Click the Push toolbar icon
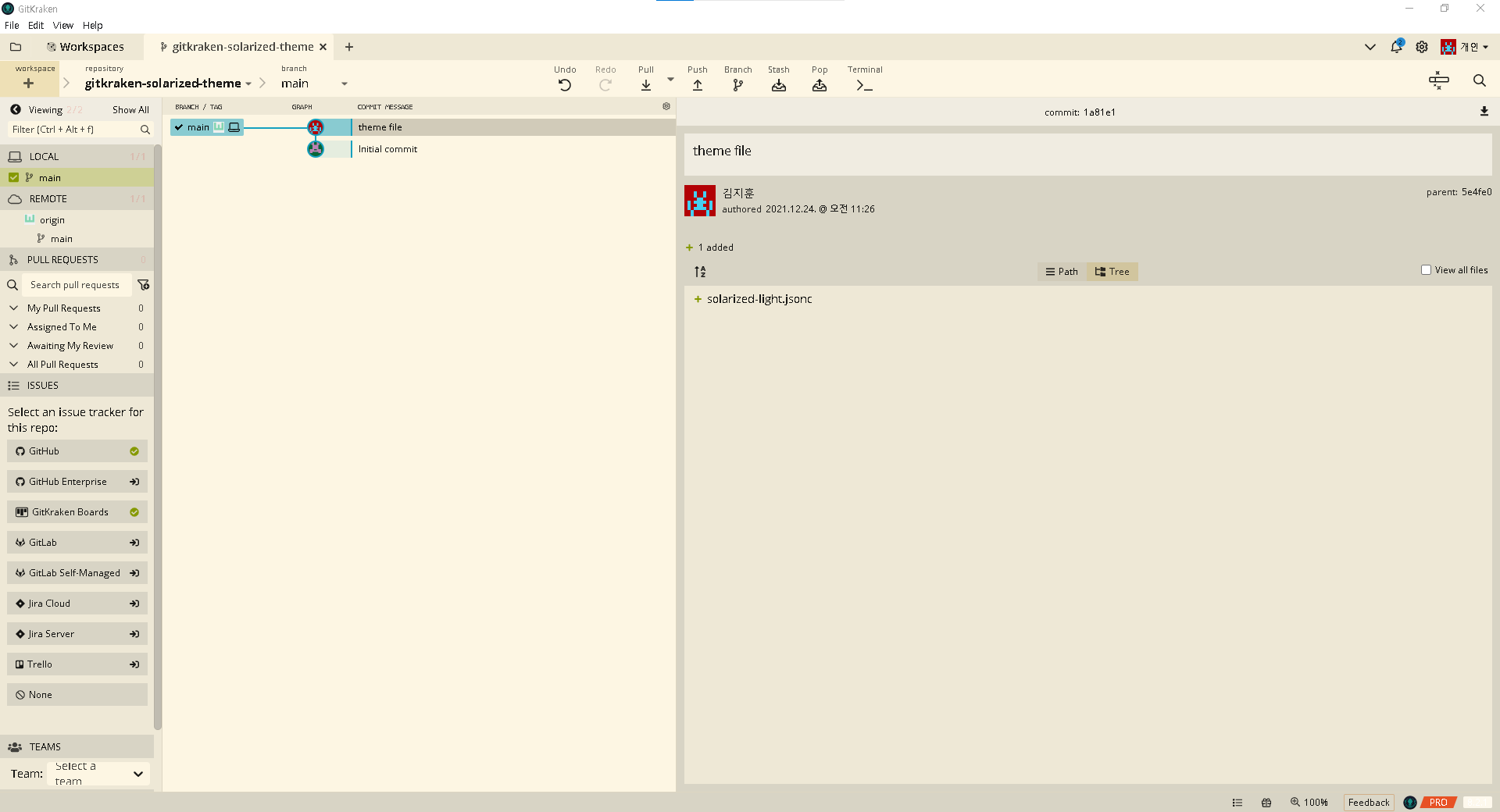This screenshot has height=812, width=1500. (698, 85)
